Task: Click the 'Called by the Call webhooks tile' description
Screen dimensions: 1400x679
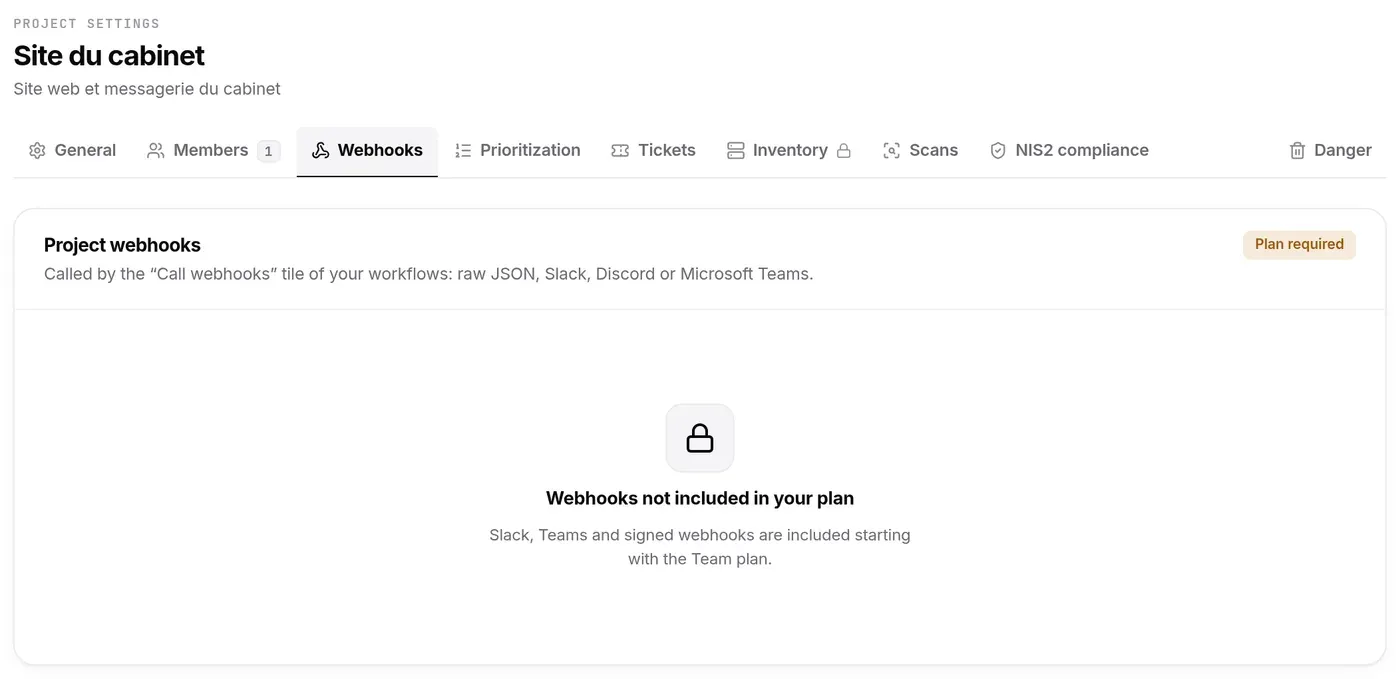Action: [429, 274]
